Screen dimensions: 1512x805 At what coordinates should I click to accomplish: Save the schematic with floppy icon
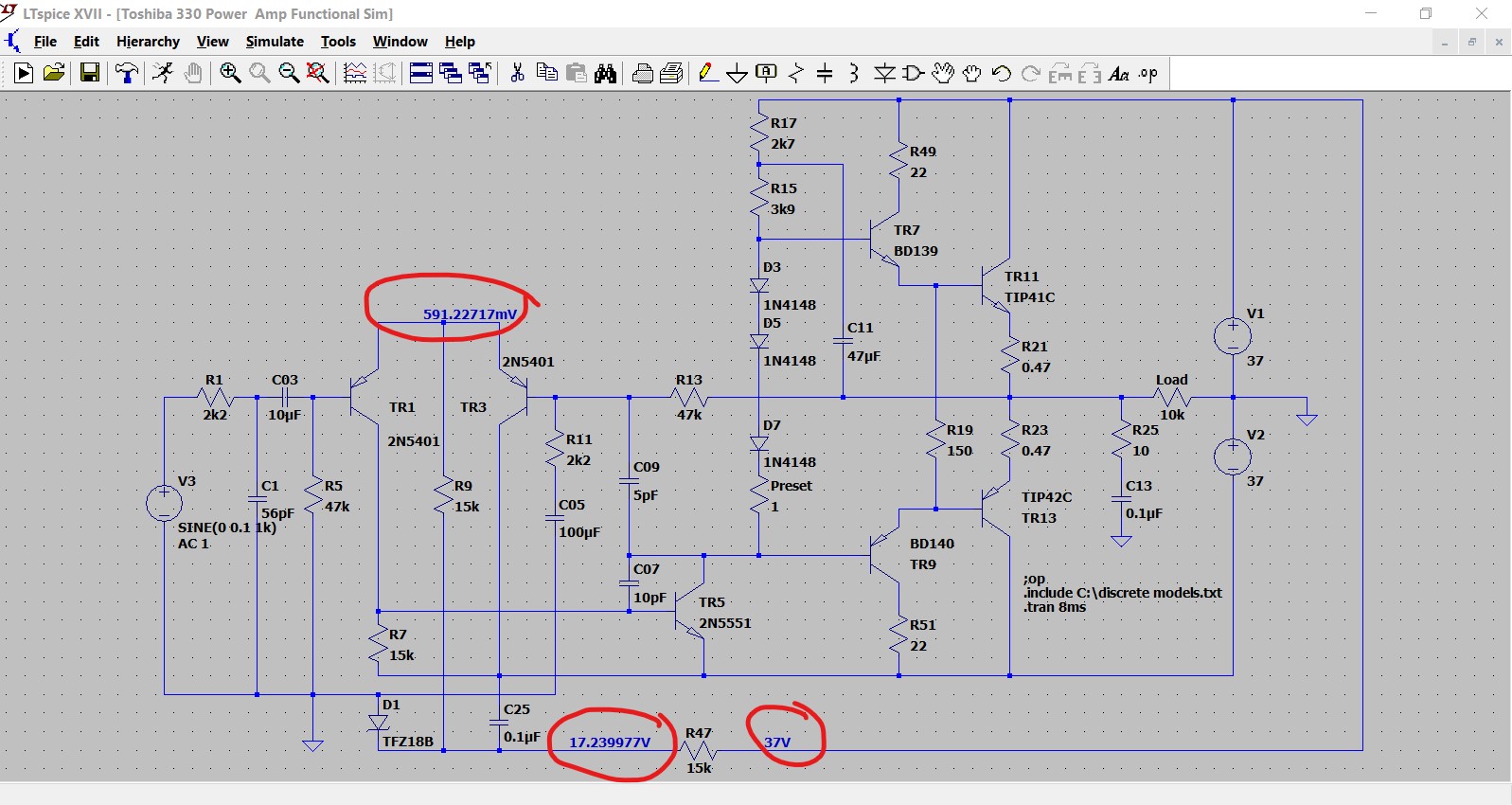(90, 73)
